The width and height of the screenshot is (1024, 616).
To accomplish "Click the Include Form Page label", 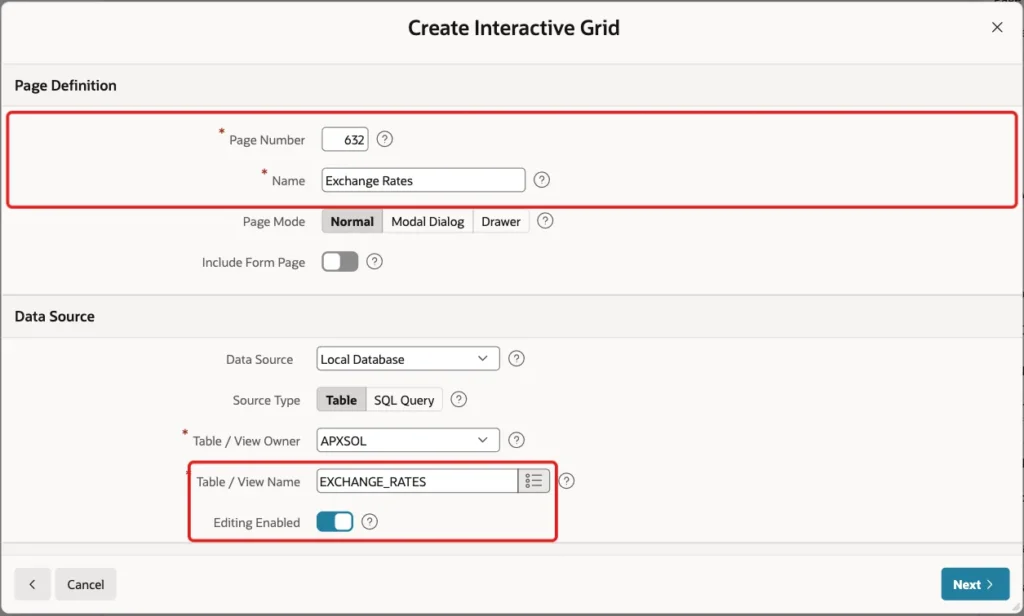I will tap(253, 262).
